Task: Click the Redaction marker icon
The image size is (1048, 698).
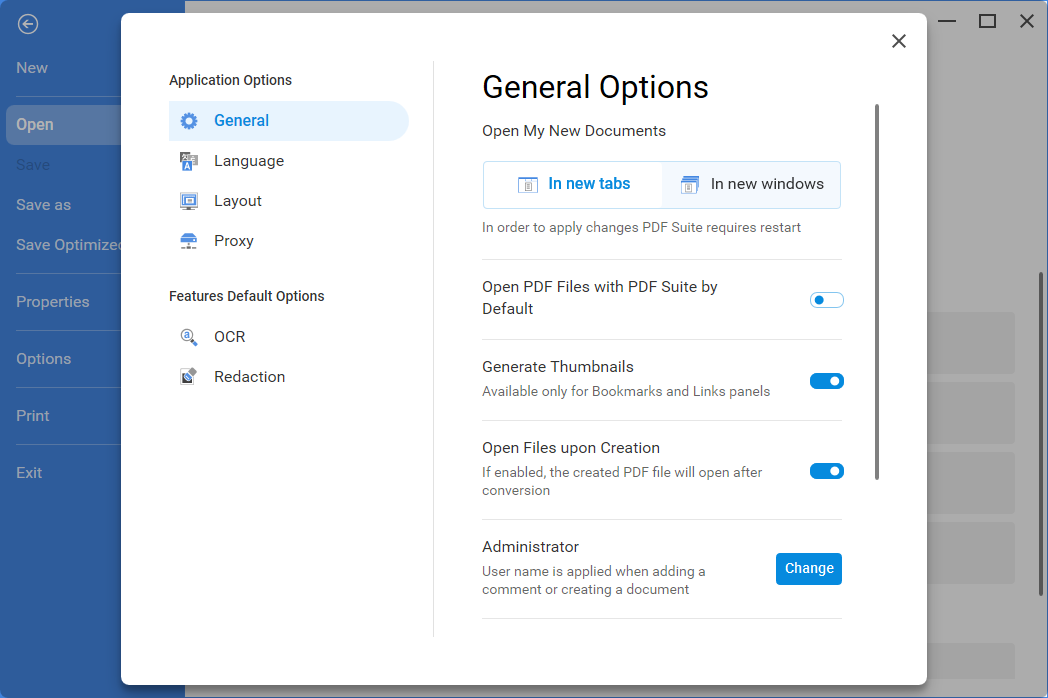Action: click(189, 377)
